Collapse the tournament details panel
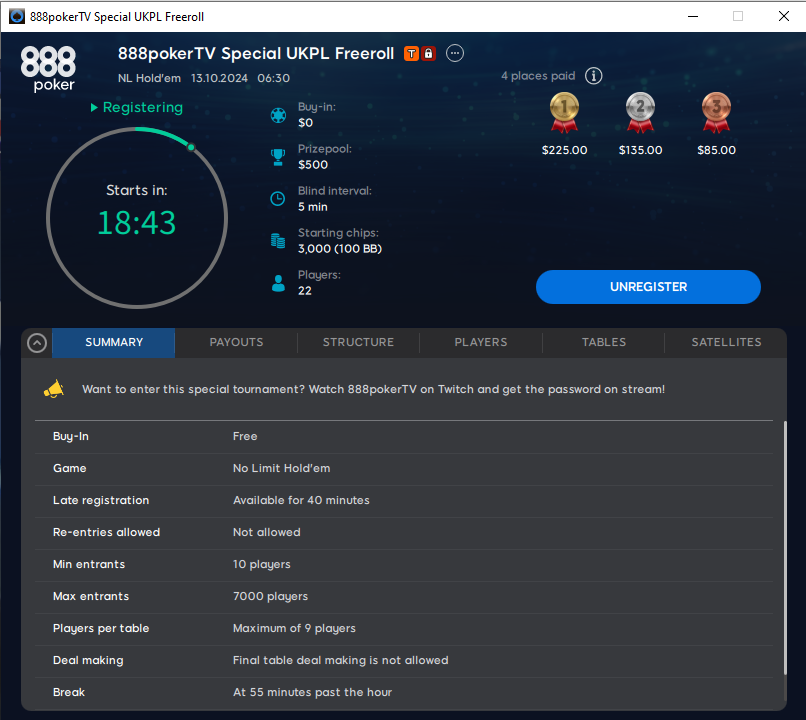Screen dimensions: 806x720 coord(37,343)
